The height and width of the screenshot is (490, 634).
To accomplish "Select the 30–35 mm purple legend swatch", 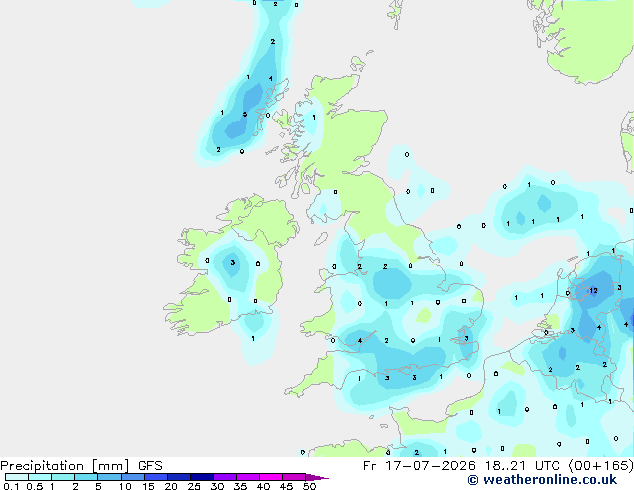I will [225, 477].
